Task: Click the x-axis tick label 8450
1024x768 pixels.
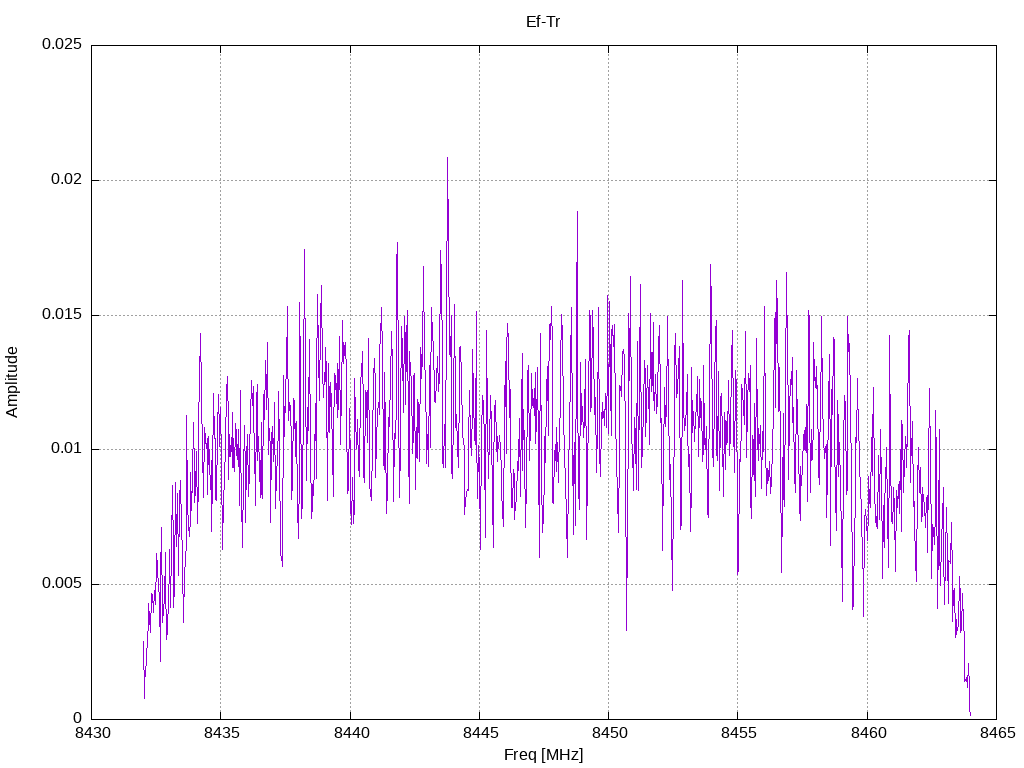Action: point(610,733)
